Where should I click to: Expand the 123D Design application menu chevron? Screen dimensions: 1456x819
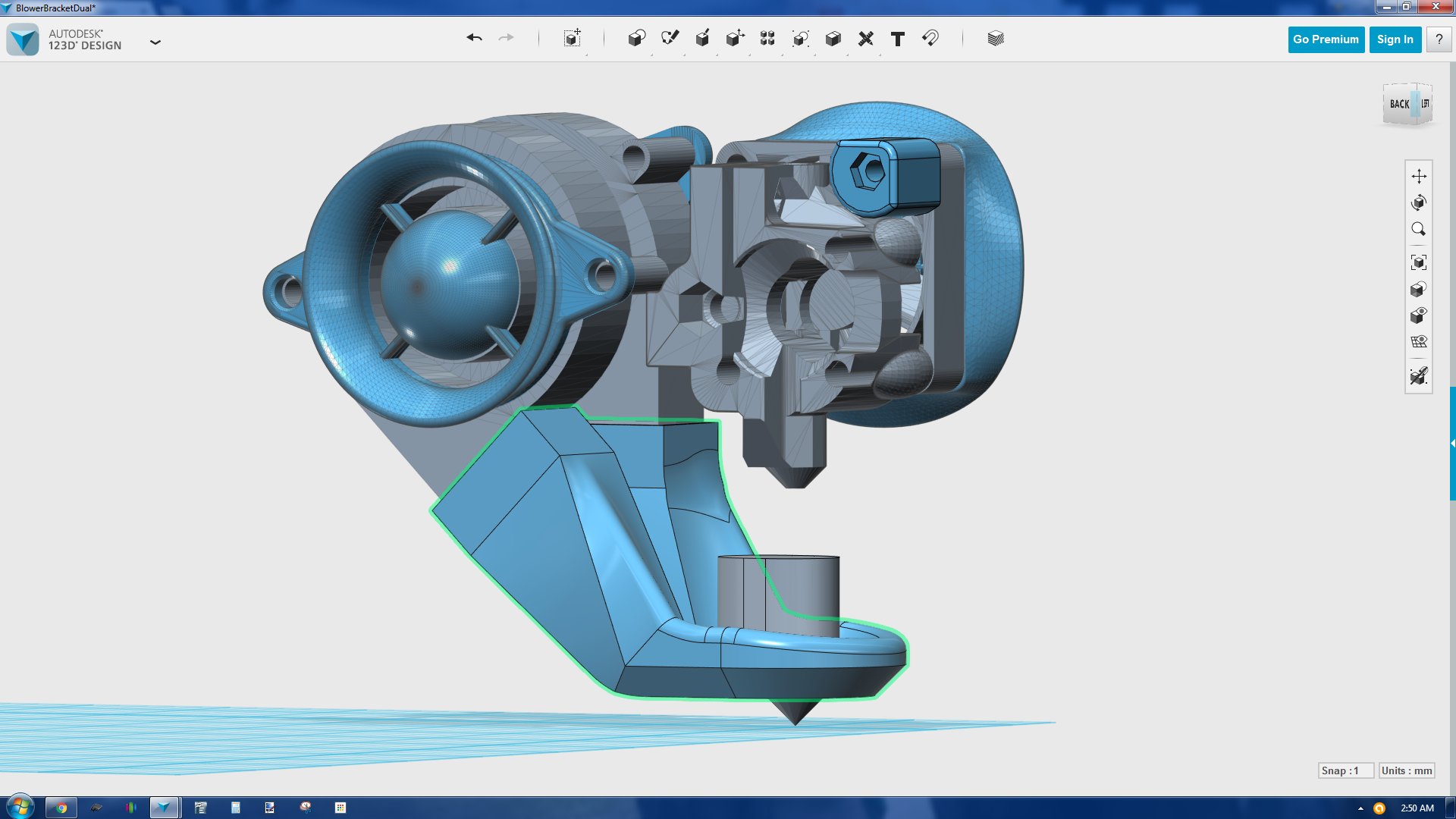pyautogui.click(x=155, y=42)
